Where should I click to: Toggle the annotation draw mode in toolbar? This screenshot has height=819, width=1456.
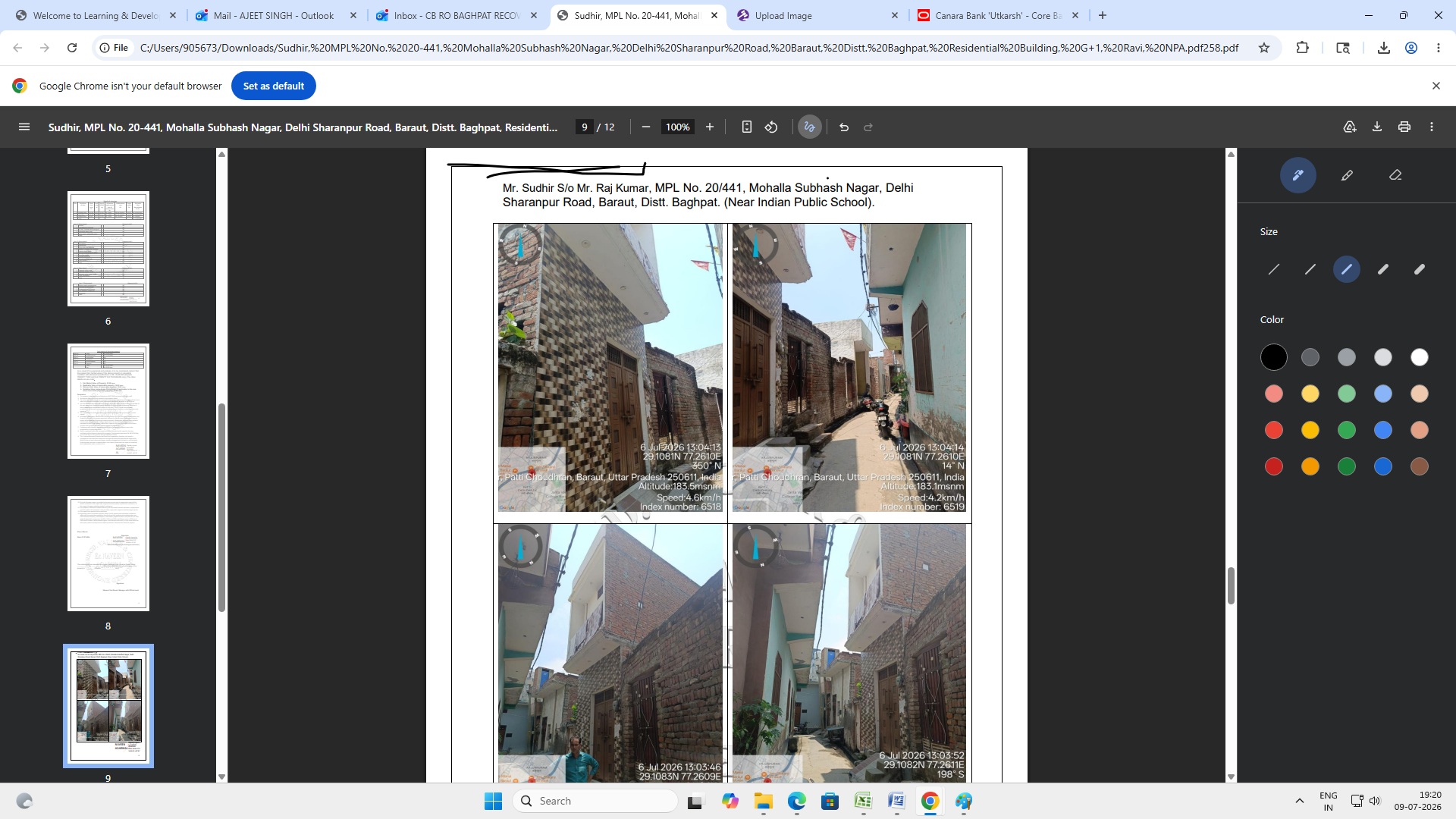coord(809,127)
